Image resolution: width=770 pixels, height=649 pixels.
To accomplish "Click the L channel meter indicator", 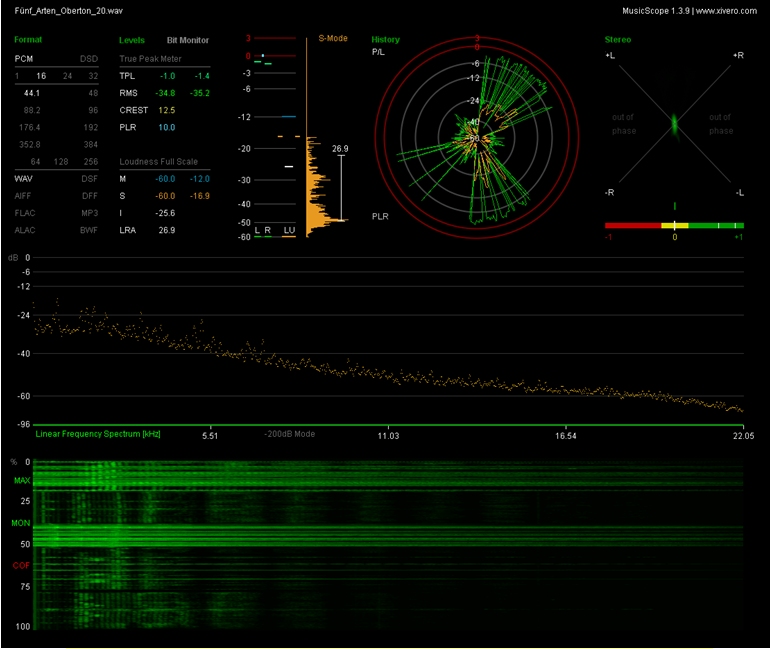I will [257, 230].
